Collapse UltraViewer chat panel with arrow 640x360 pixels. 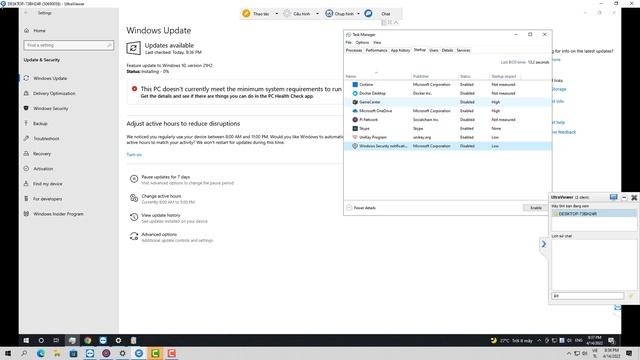(543, 244)
